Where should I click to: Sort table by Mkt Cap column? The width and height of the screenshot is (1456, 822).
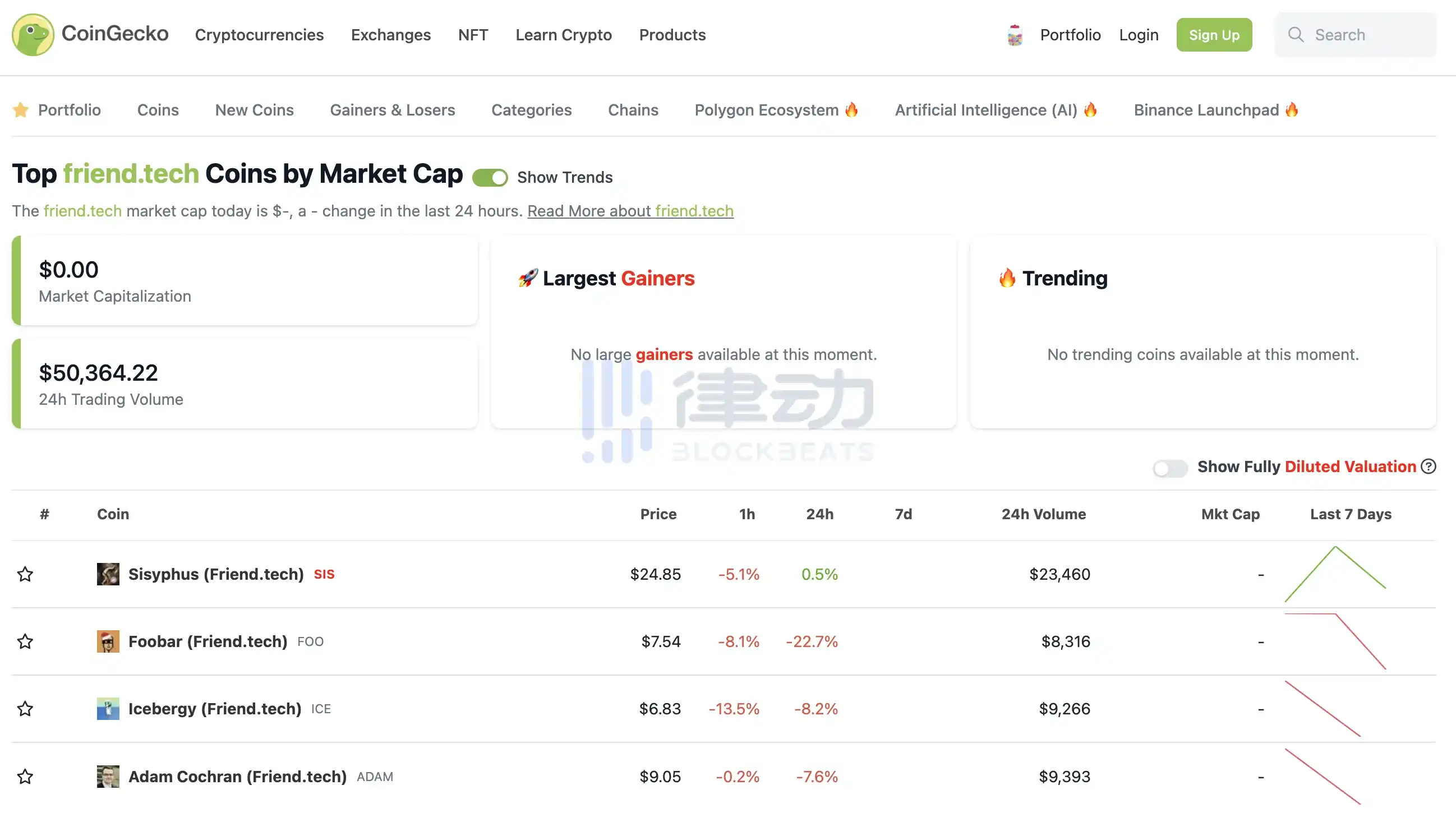point(1230,514)
